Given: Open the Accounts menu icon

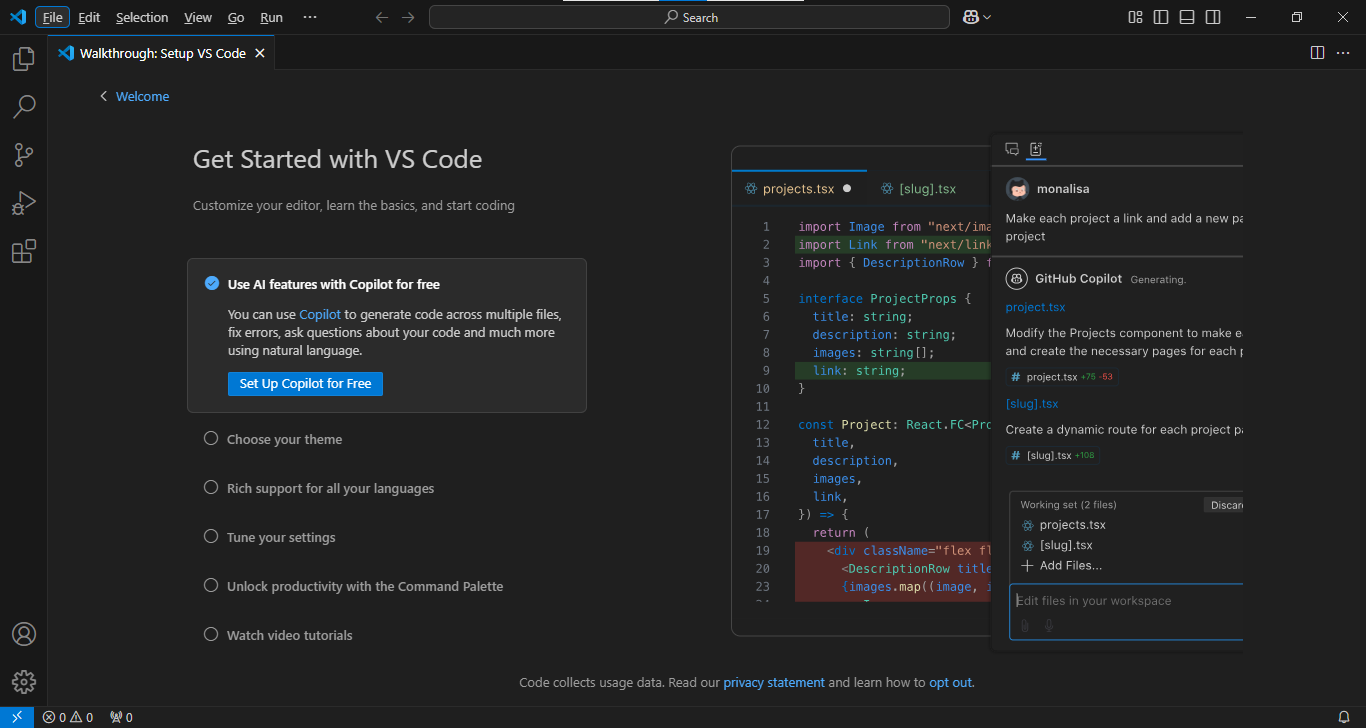Looking at the screenshot, I should point(23,634).
